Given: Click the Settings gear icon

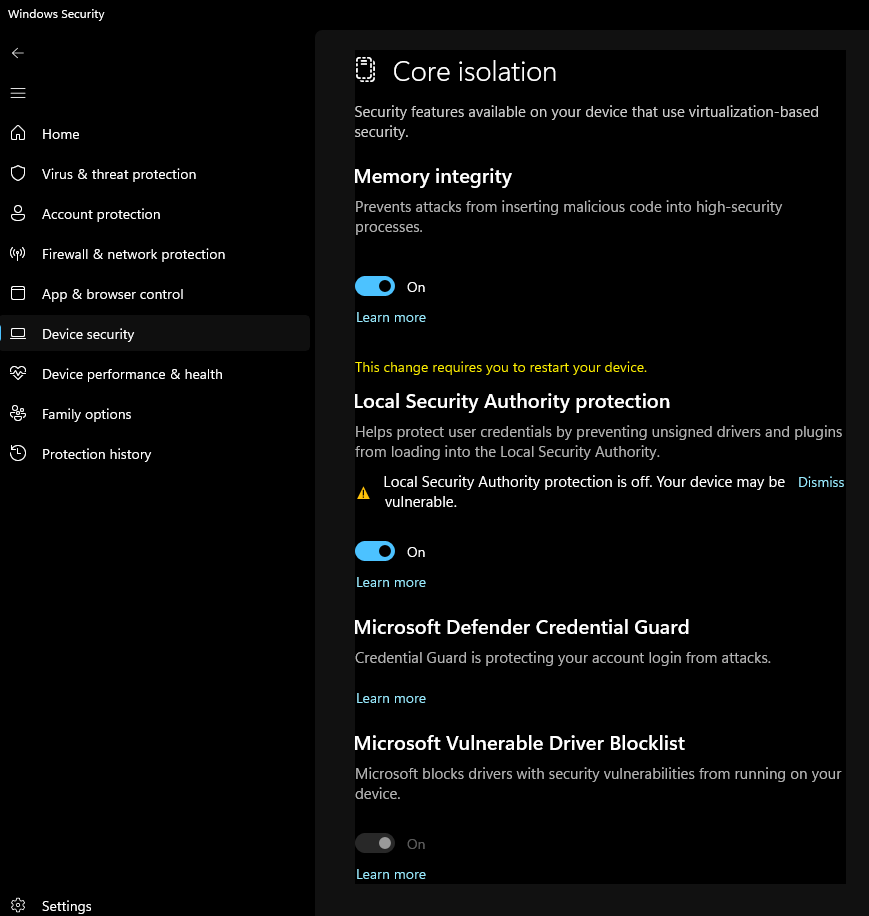Looking at the screenshot, I should (x=18, y=905).
